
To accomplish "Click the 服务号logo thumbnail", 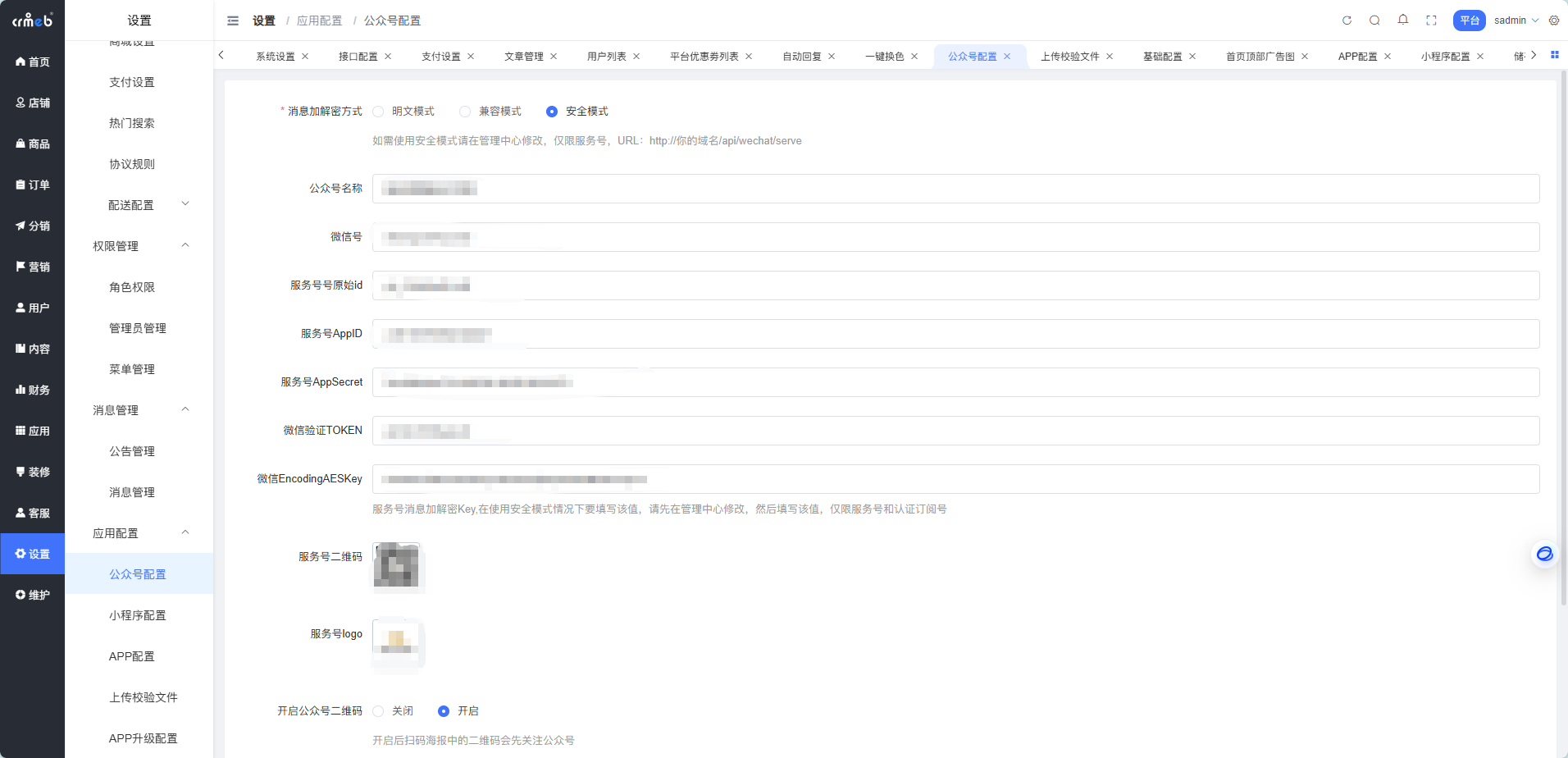I will pos(397,642).
